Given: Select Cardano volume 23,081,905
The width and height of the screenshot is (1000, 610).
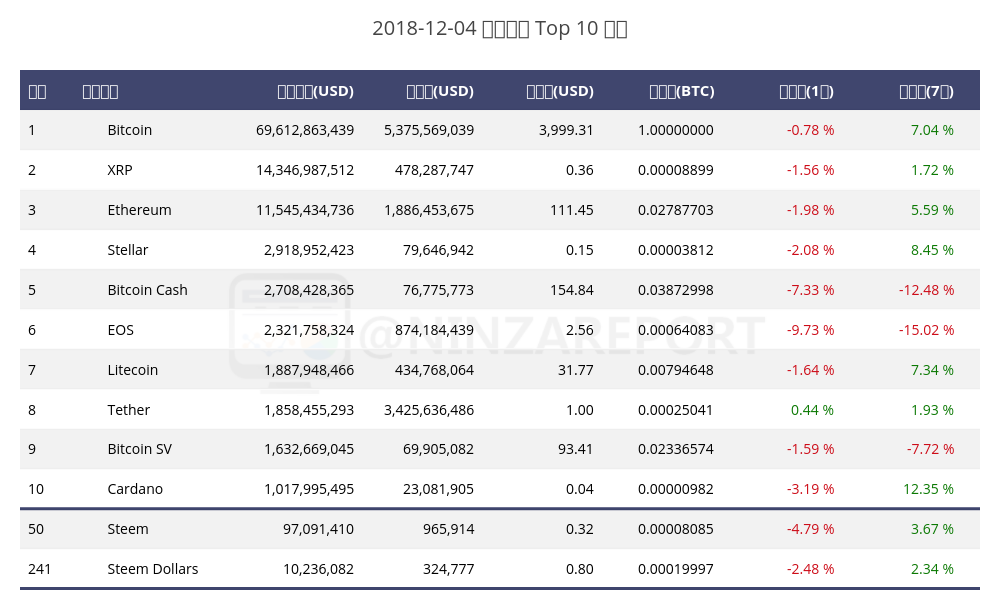Looking at the screenshot, I should tap(438, 489).
